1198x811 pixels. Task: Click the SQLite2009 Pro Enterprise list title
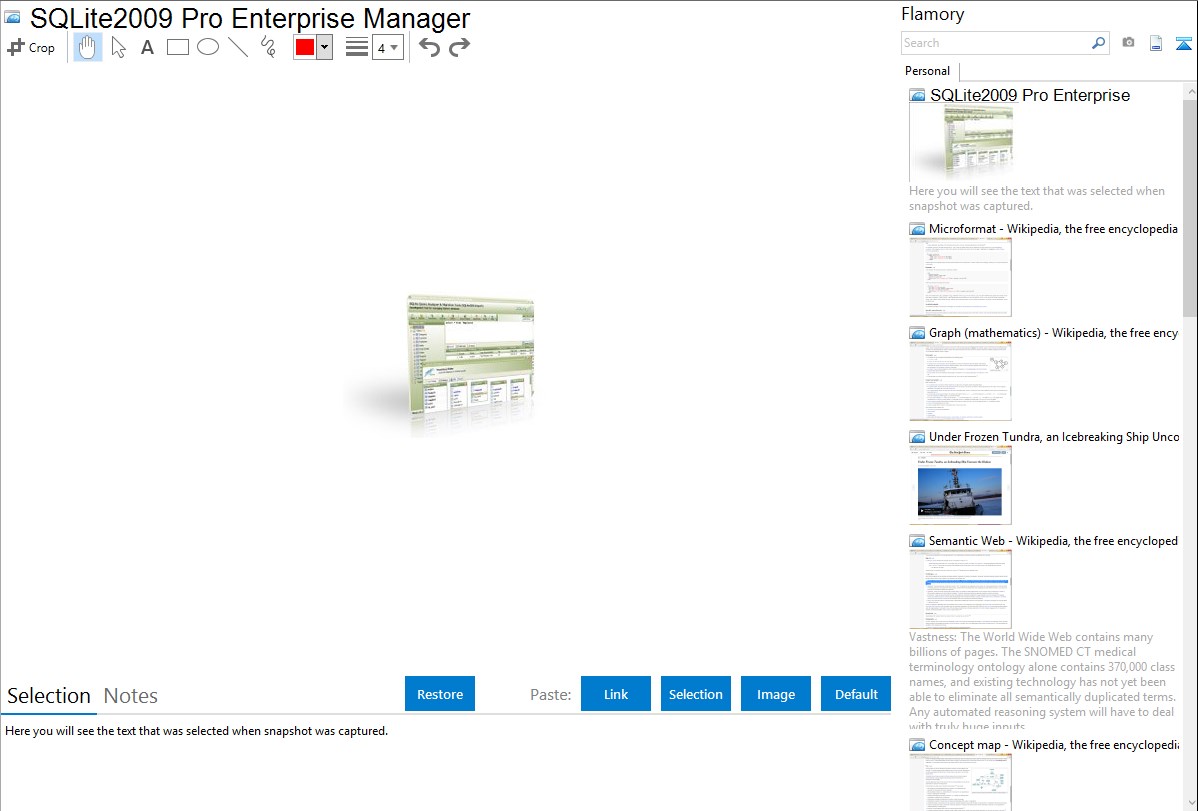pyautogui.click(x=1030, y=95)
